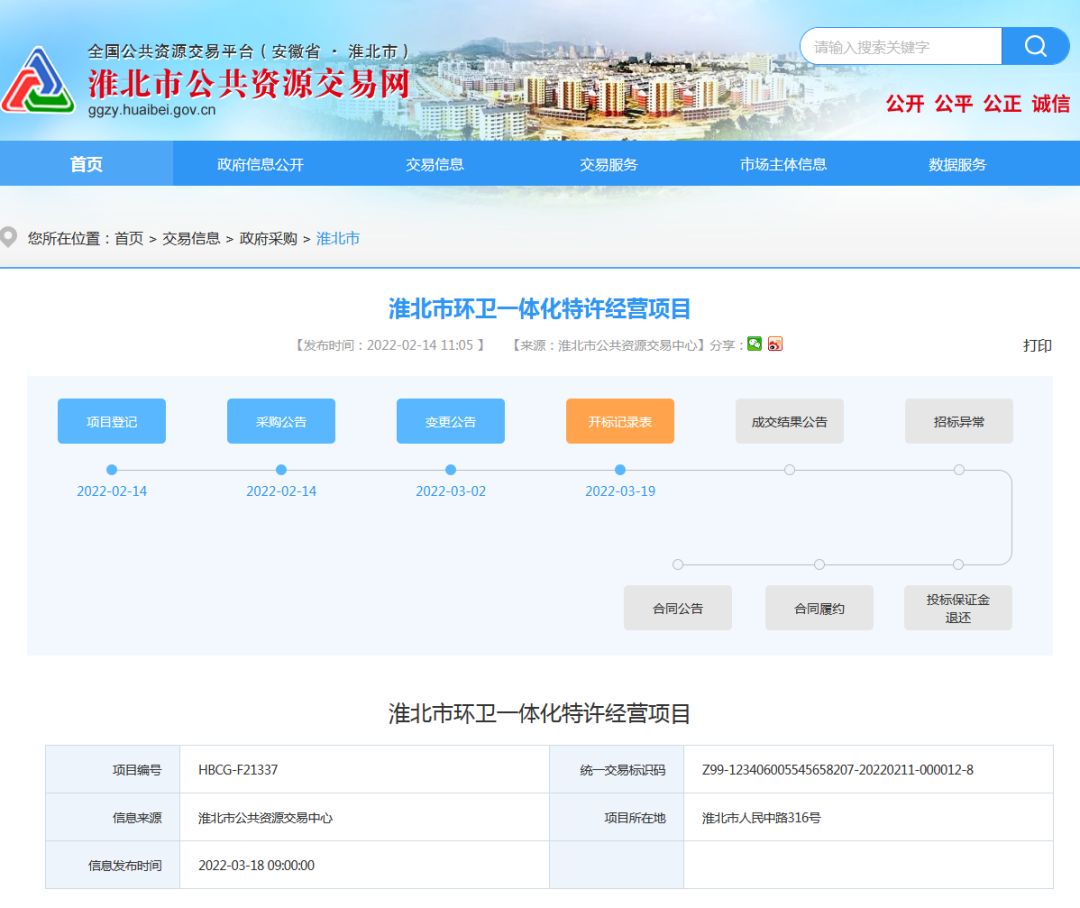Click the site logo emblem

point(37,82)
